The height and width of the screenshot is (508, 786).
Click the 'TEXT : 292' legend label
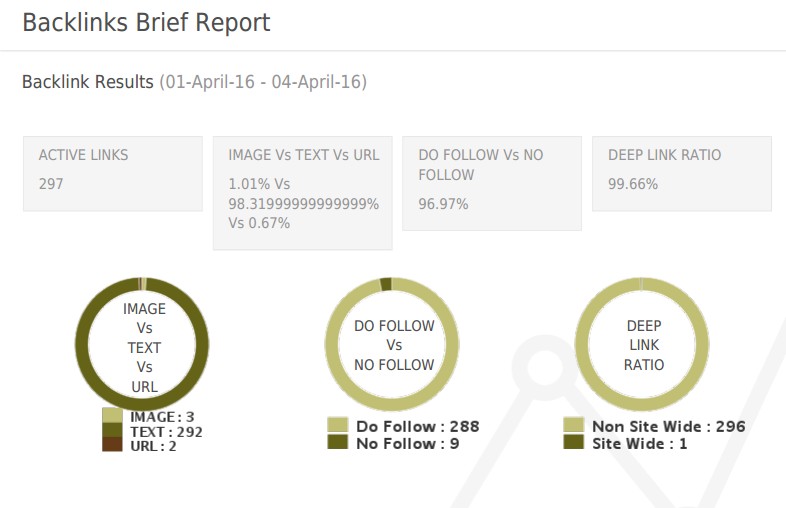(x=166, y=432)
